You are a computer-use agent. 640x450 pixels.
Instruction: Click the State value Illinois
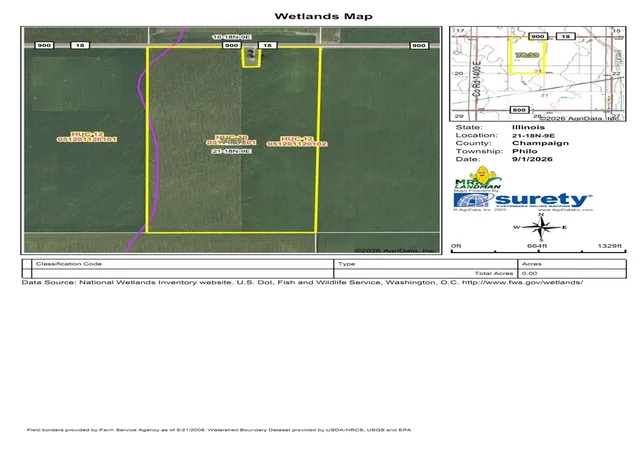tap(528, 127)
